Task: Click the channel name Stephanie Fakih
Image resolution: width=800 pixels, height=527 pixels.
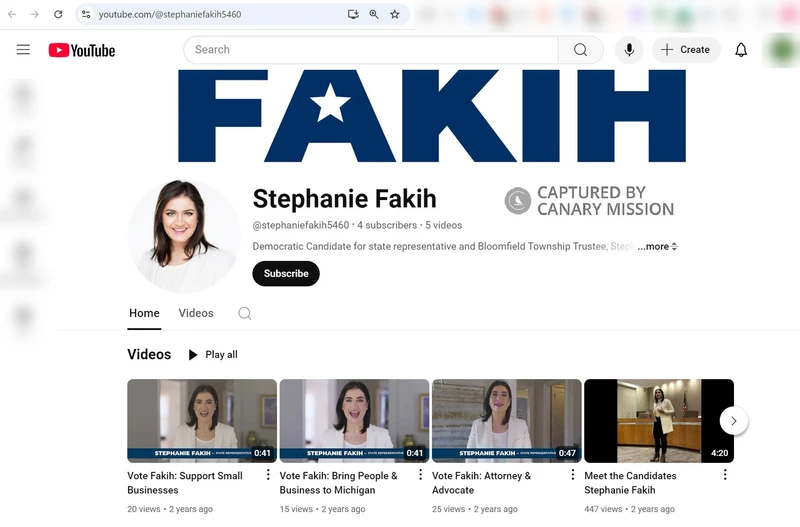Action: tap(344, 198)
